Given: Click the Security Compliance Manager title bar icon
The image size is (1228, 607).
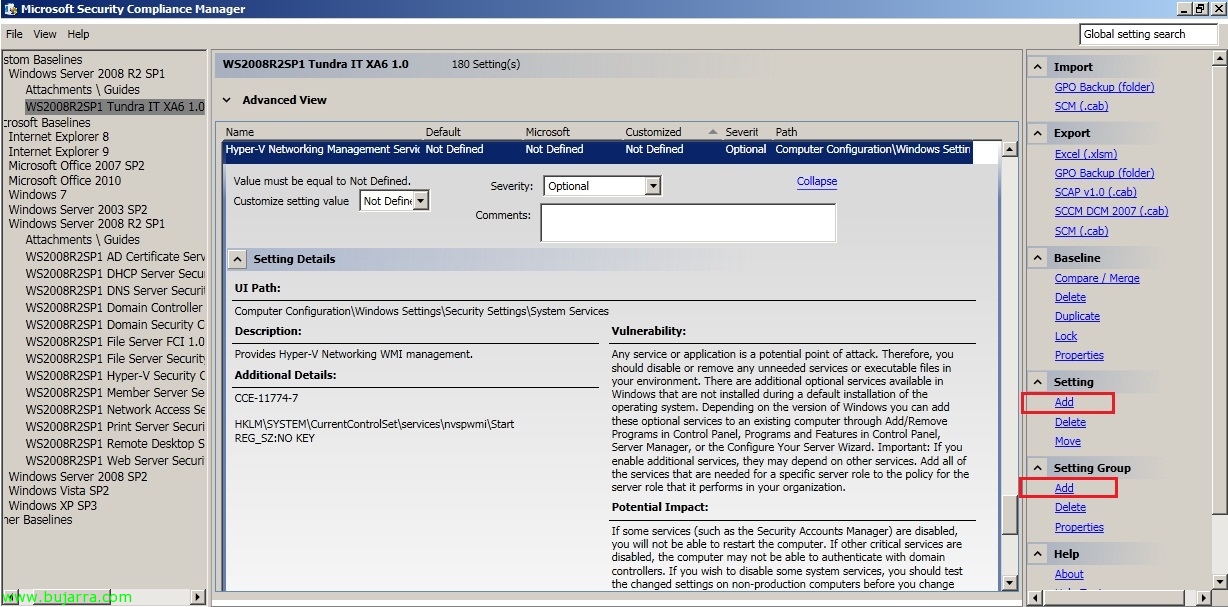Looking at the screenshot, I should tap(9, 9).
